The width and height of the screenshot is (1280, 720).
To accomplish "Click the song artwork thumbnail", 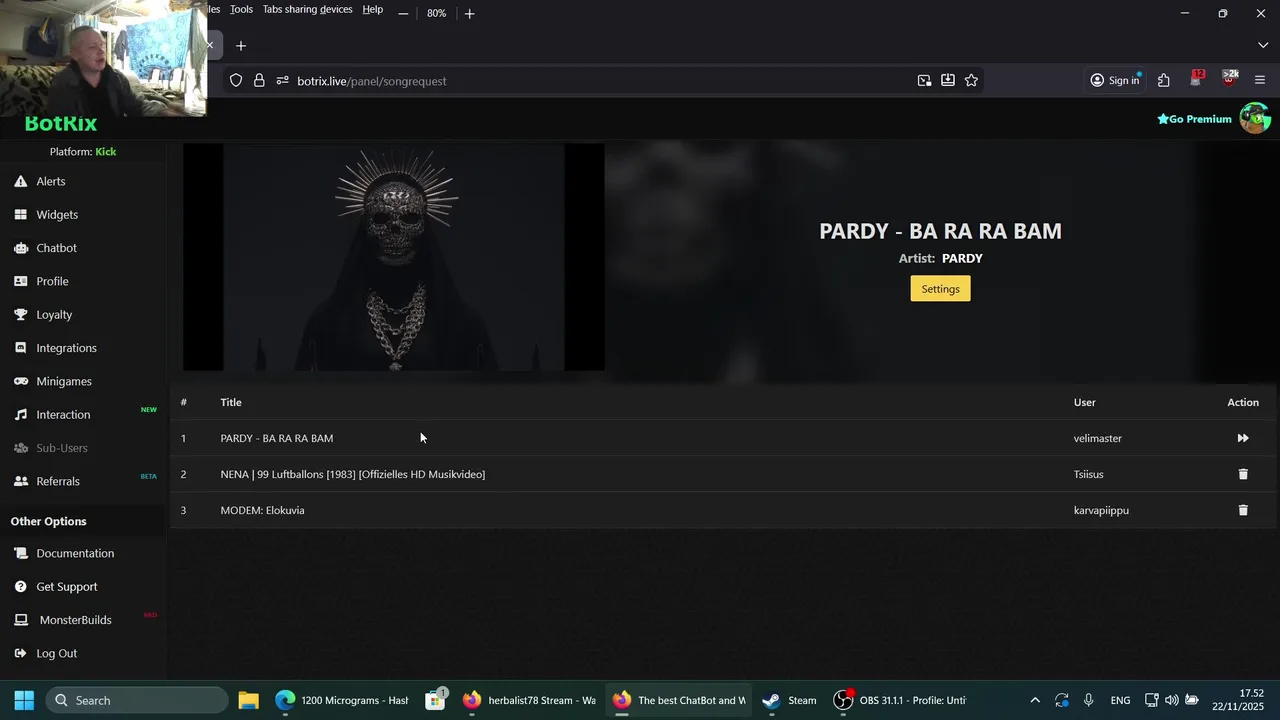I will point(394,257).
